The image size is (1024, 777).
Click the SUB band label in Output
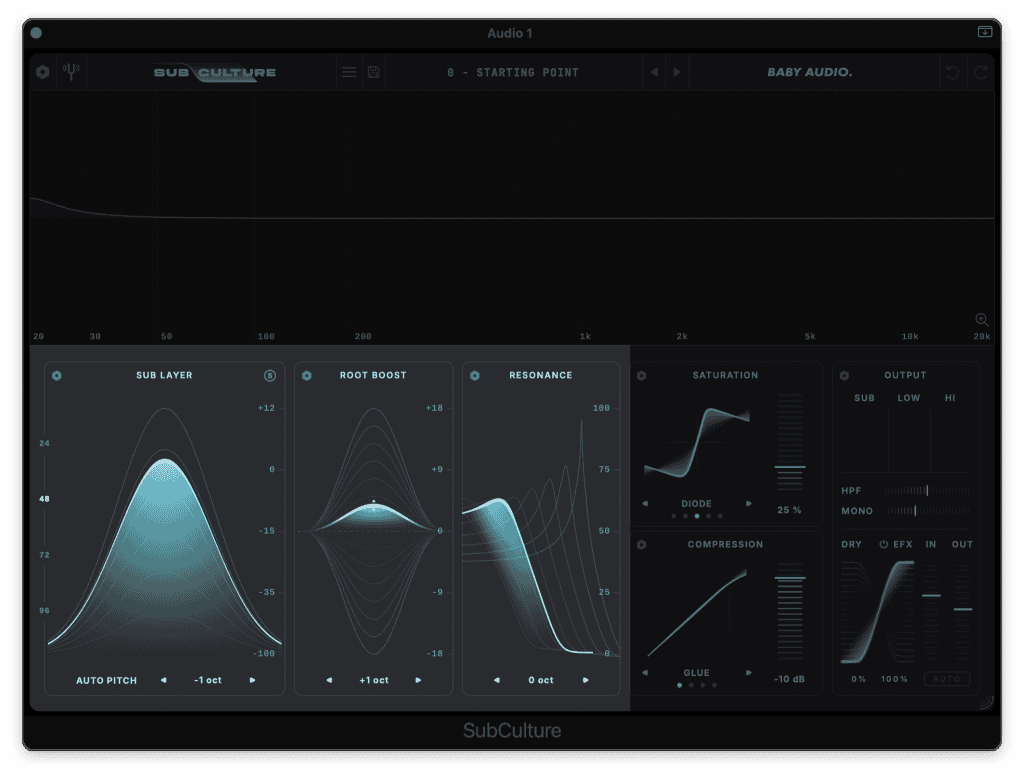(864, 398)
